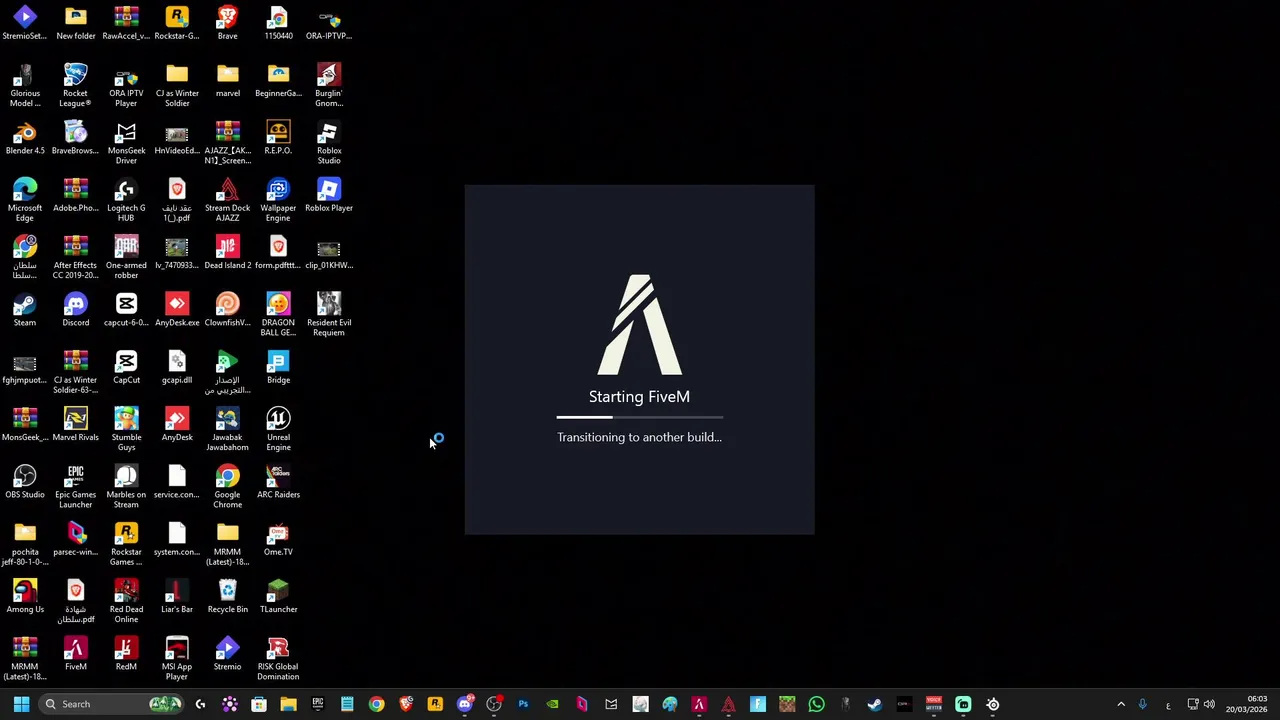Select the Burglin' Gnomes desktop icon
1280x720 pixels.
329,85
